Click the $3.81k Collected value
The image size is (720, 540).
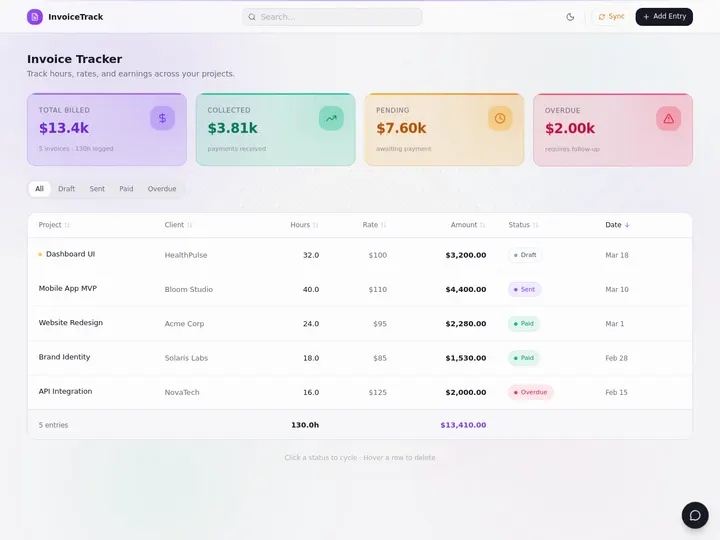click(x=232, y=128)
